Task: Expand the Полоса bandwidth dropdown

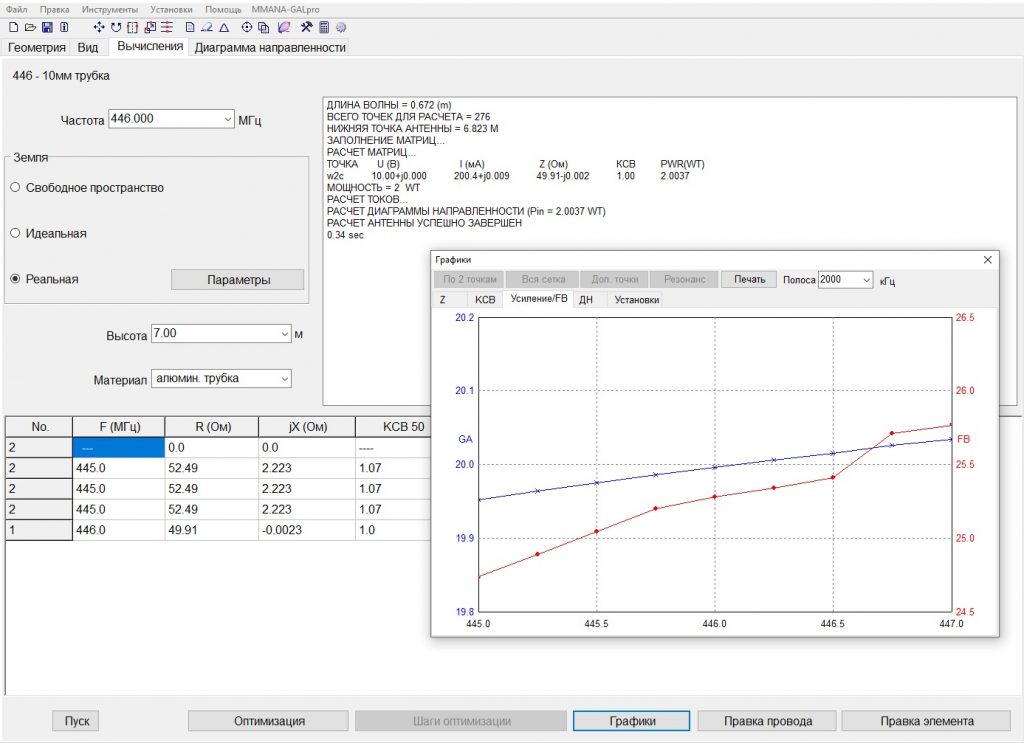Action: [866, 280]
